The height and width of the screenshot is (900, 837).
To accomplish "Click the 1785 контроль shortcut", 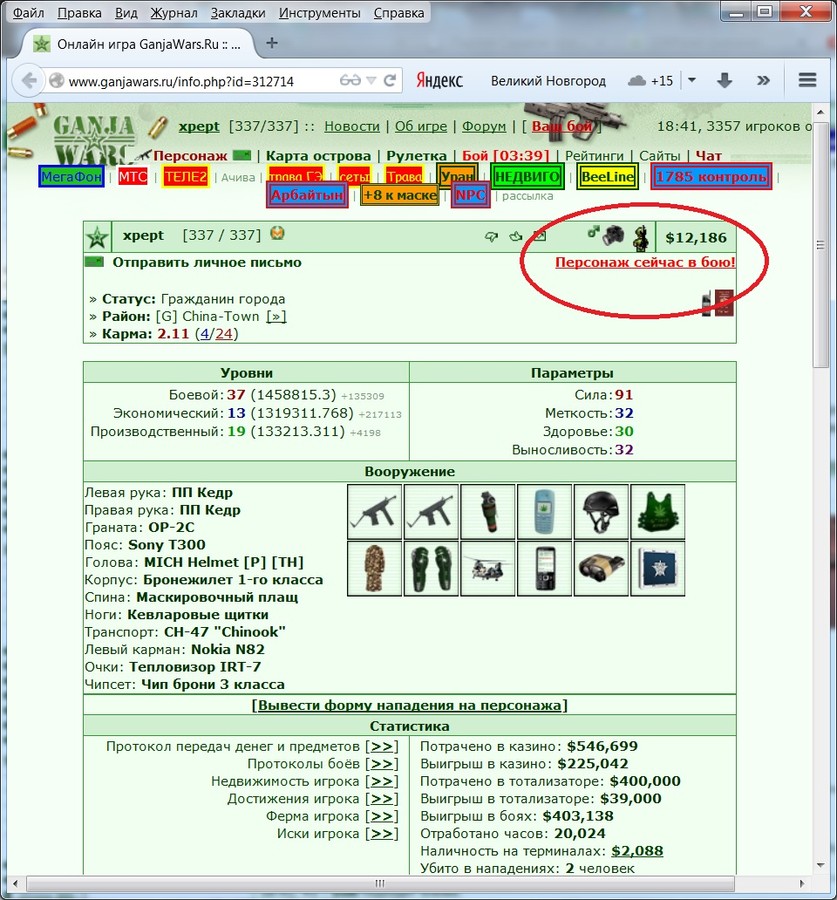I will click(711, 176).
